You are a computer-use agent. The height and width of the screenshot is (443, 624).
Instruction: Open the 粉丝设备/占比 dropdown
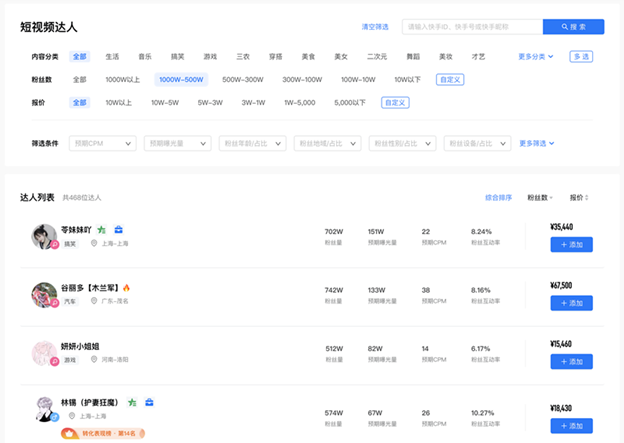click(x=478, y=143)
